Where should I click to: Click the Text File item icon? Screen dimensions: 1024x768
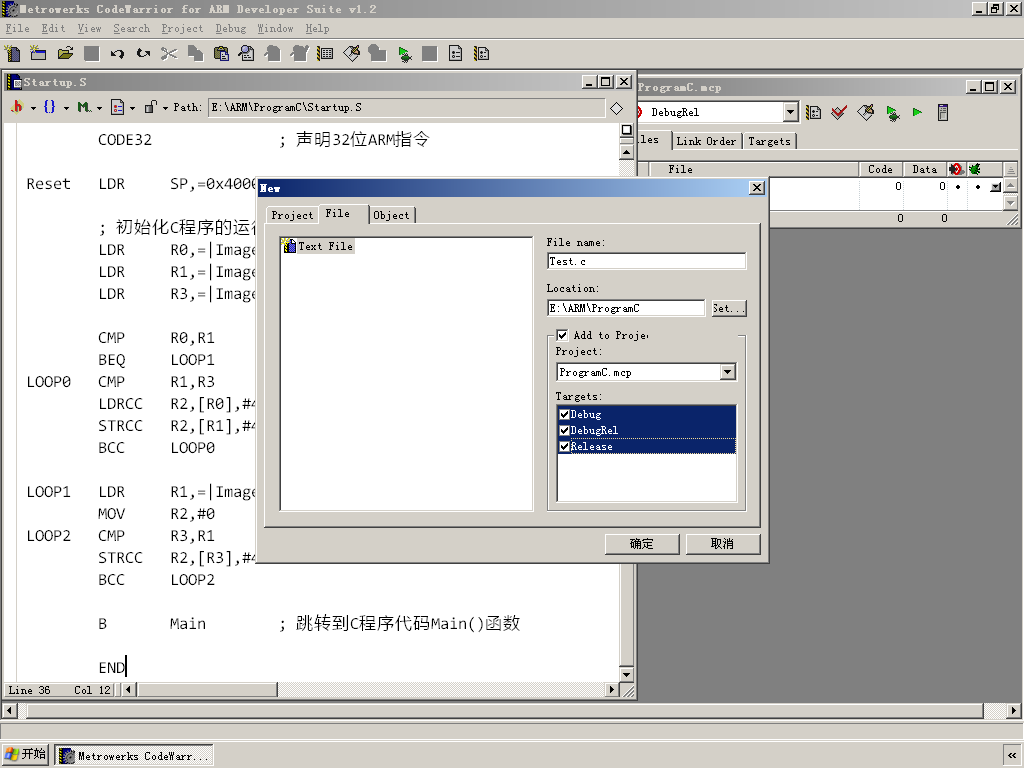(289, 246)
